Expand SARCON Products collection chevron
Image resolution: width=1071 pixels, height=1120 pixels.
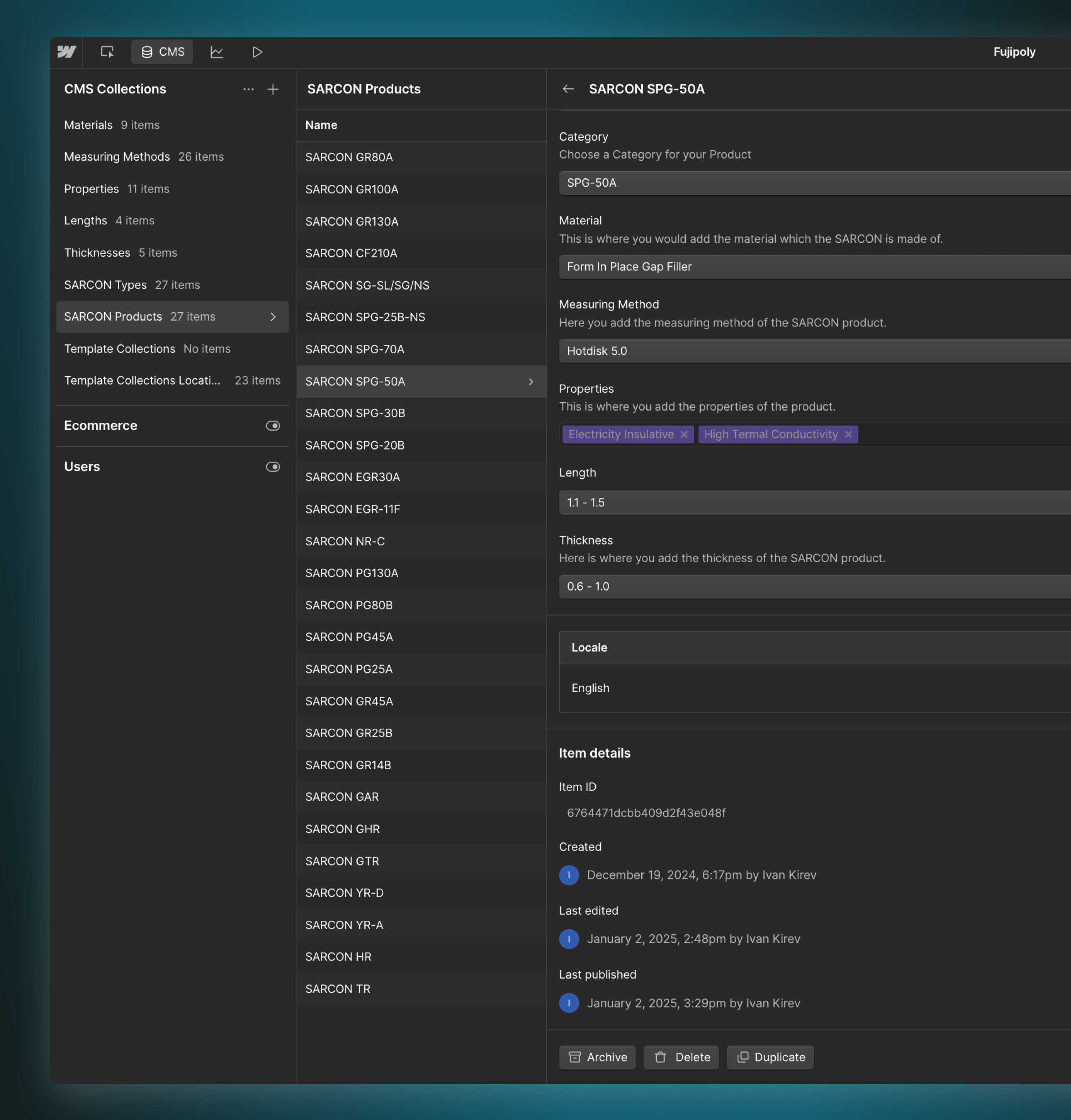coord(273,316)
